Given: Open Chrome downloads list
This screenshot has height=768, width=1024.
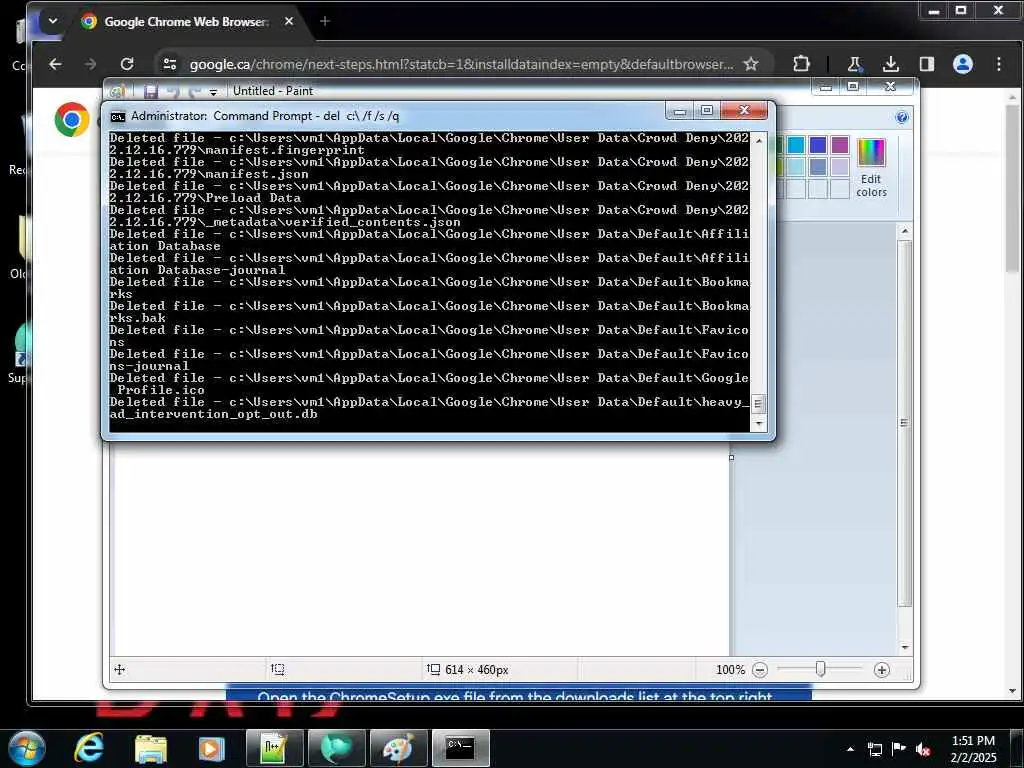Looking at the screenshot, I should (891, 64).
